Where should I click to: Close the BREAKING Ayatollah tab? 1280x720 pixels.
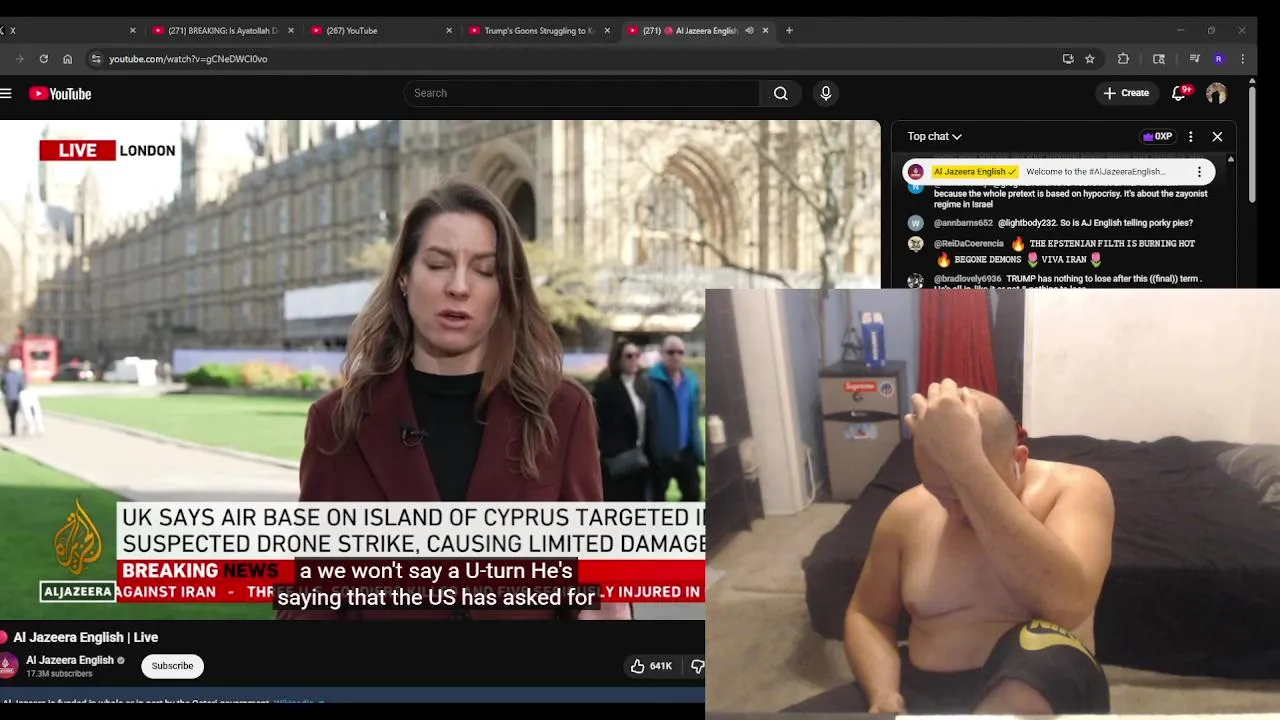pos(291,31)
